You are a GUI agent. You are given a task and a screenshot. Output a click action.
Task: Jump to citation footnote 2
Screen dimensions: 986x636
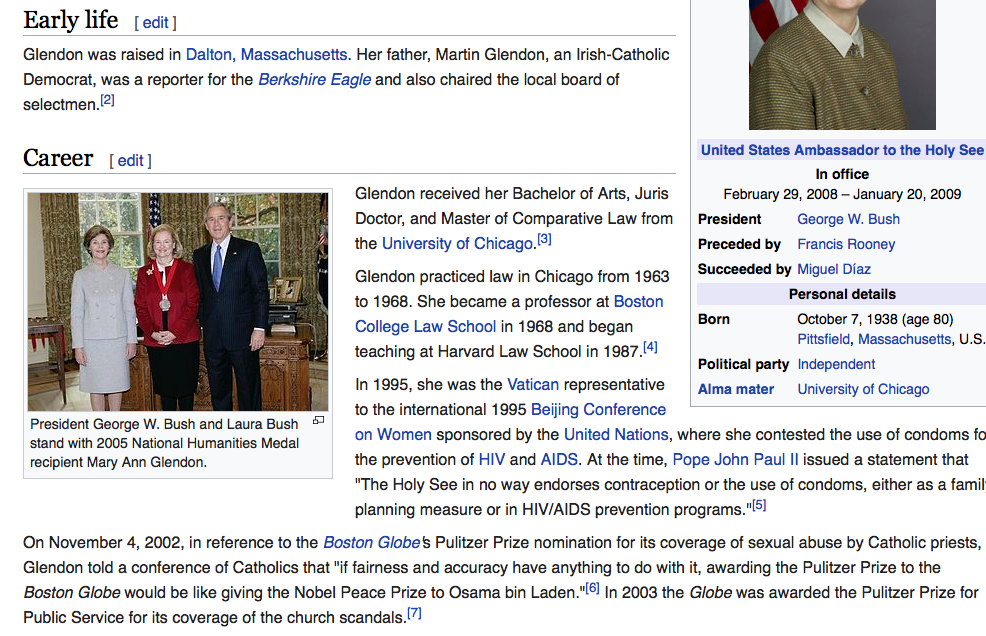(x=107, y=101)
